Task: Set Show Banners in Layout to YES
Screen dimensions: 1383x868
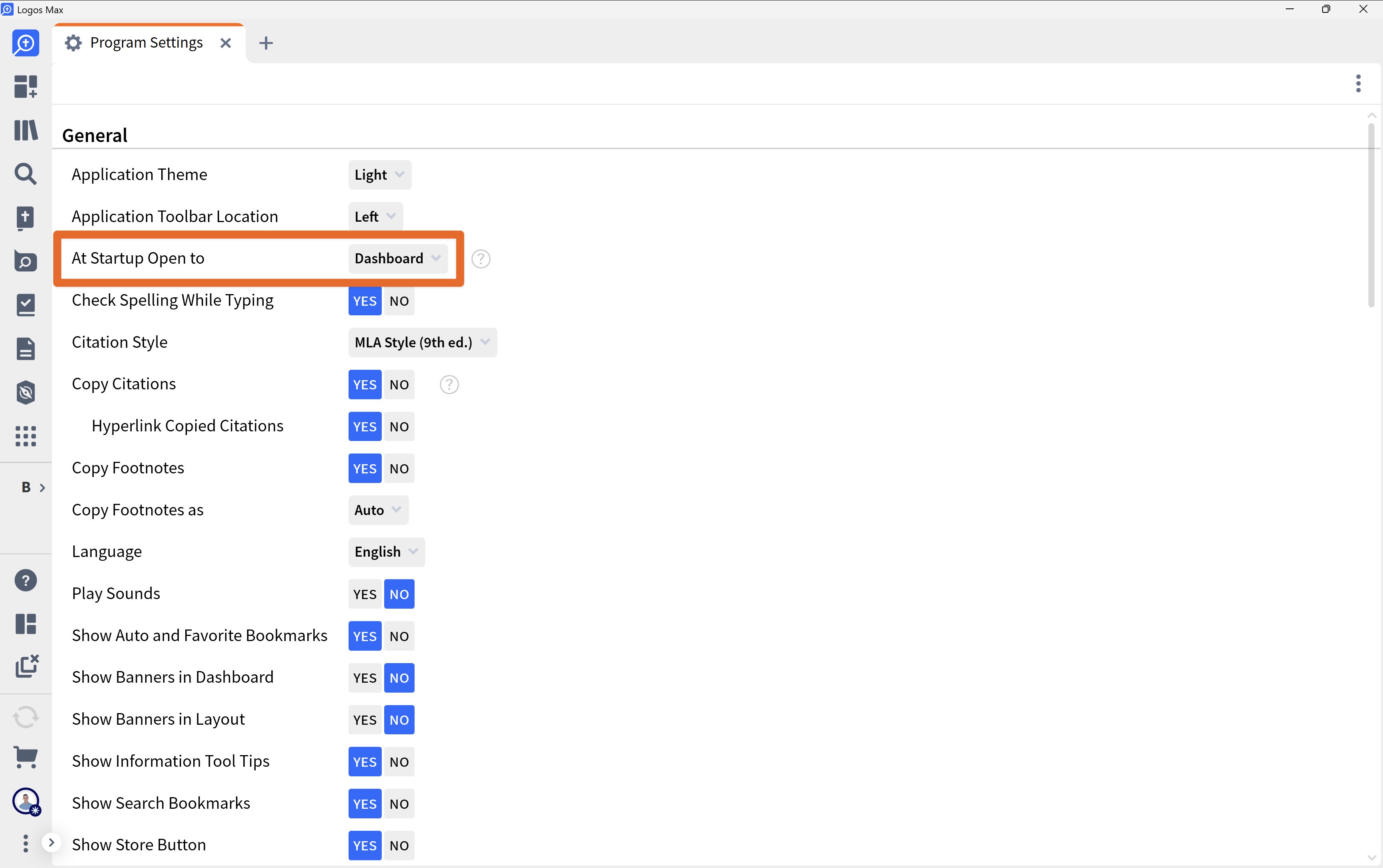Action: coord(365,720)
